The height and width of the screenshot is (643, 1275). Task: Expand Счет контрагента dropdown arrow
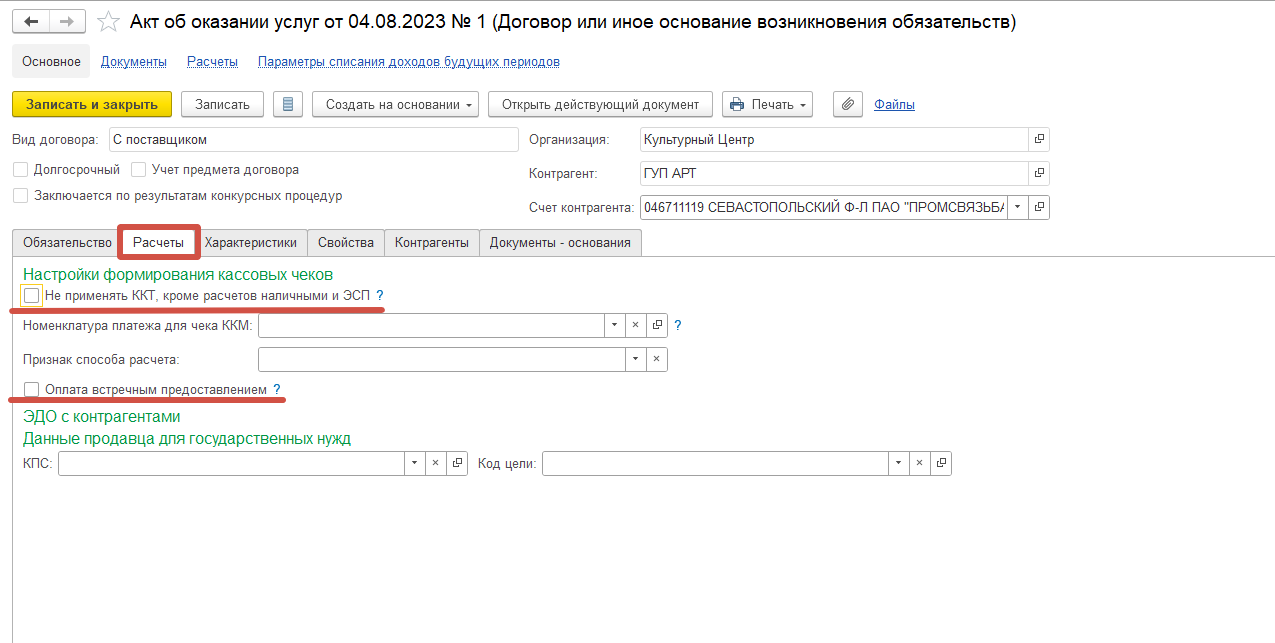(1018, 207)
